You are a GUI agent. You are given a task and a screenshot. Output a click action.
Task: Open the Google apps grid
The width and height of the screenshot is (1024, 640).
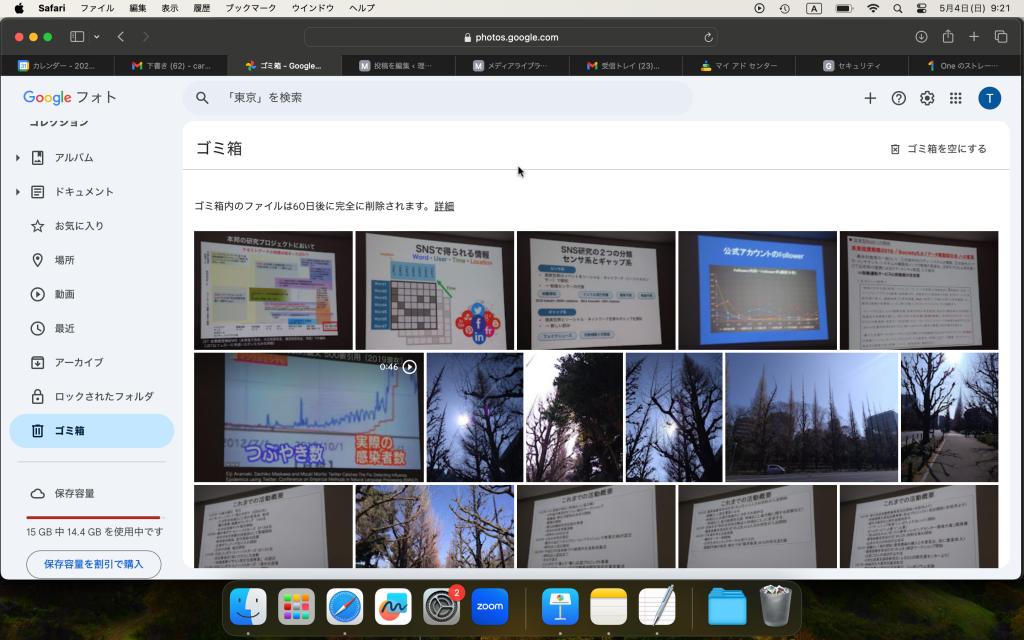point(955,98)
